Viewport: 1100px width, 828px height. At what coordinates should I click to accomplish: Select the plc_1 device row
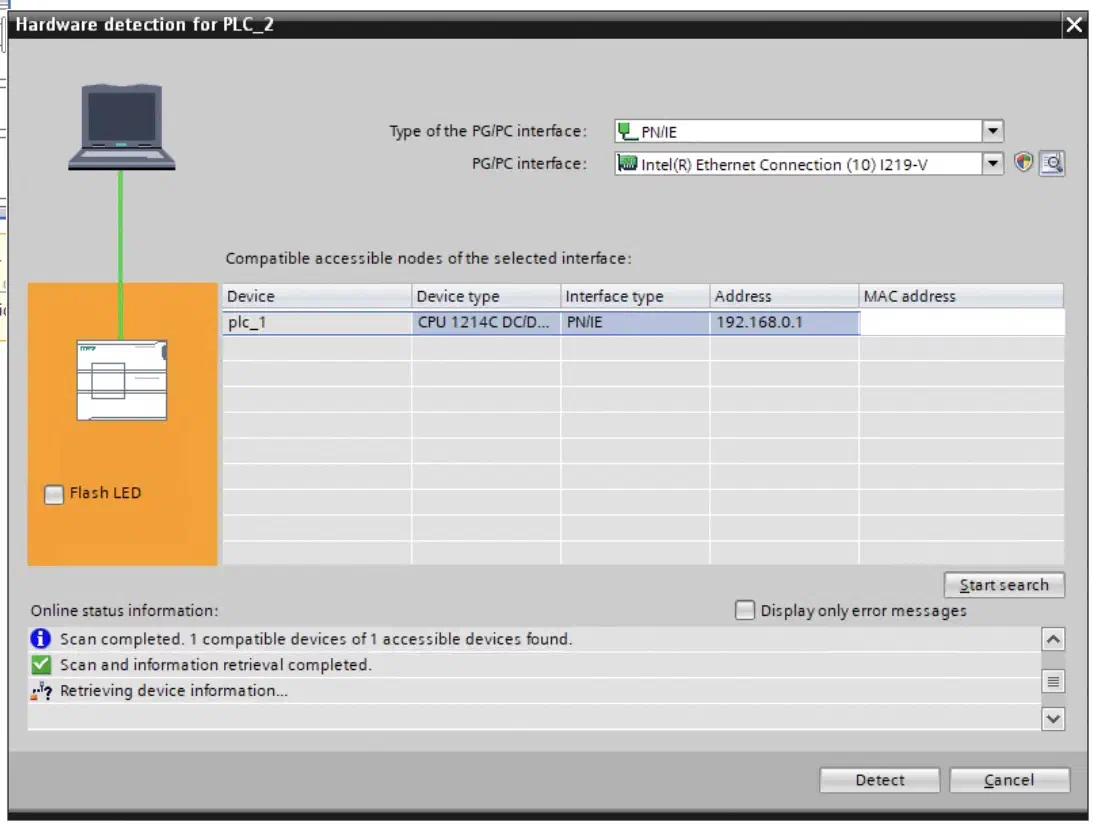643,323
